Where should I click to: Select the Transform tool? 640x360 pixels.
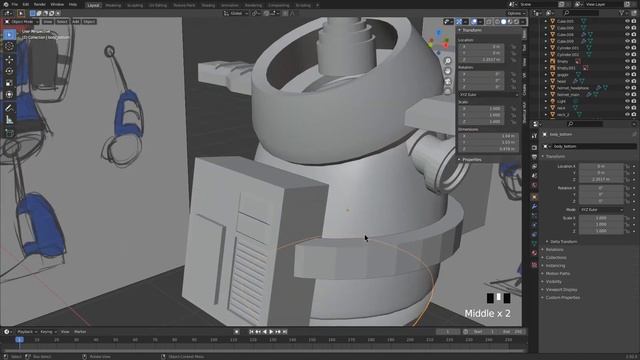pyautogui.click(x=9, y=94)
